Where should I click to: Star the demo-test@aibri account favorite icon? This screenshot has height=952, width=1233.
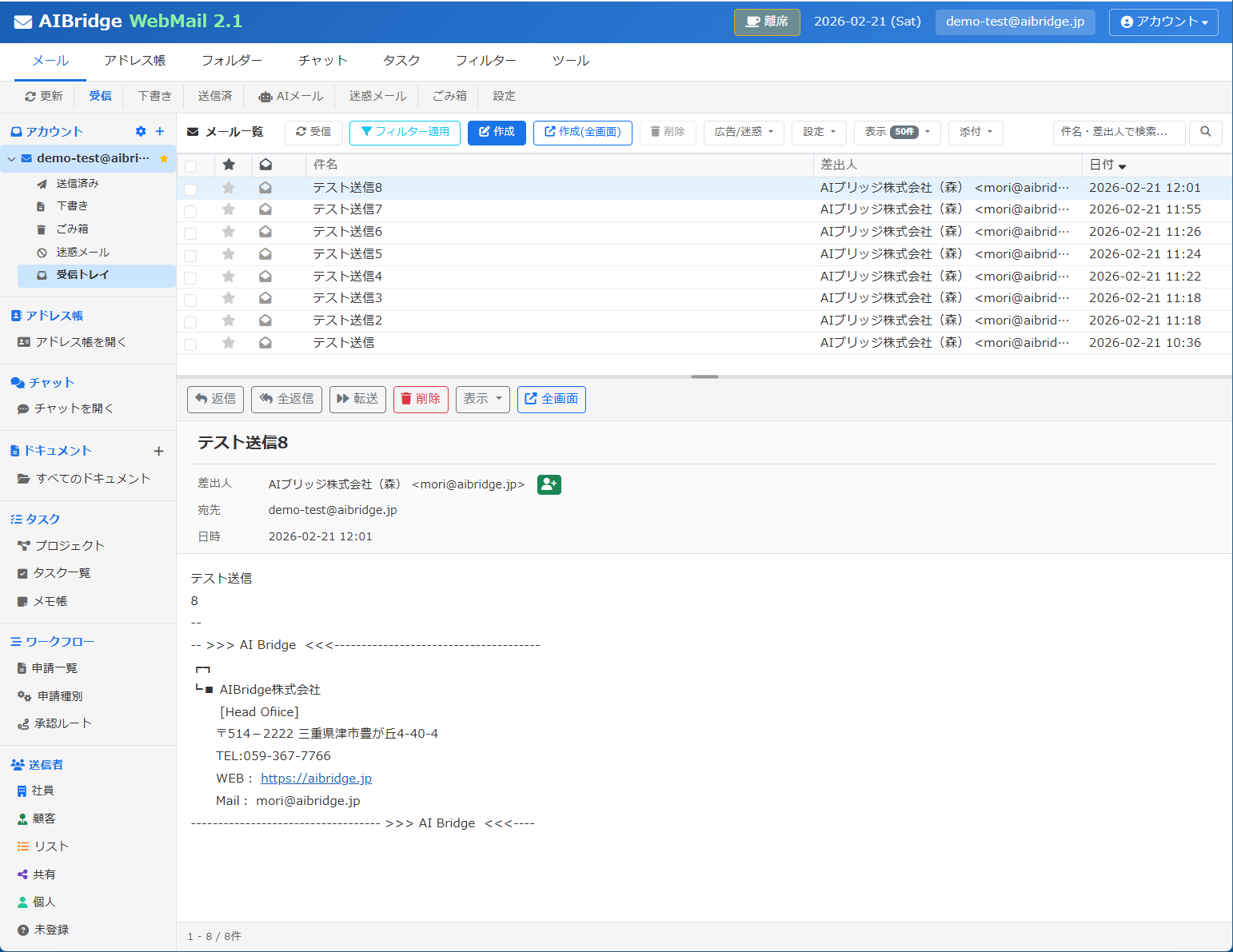click(x=165, y=158)
